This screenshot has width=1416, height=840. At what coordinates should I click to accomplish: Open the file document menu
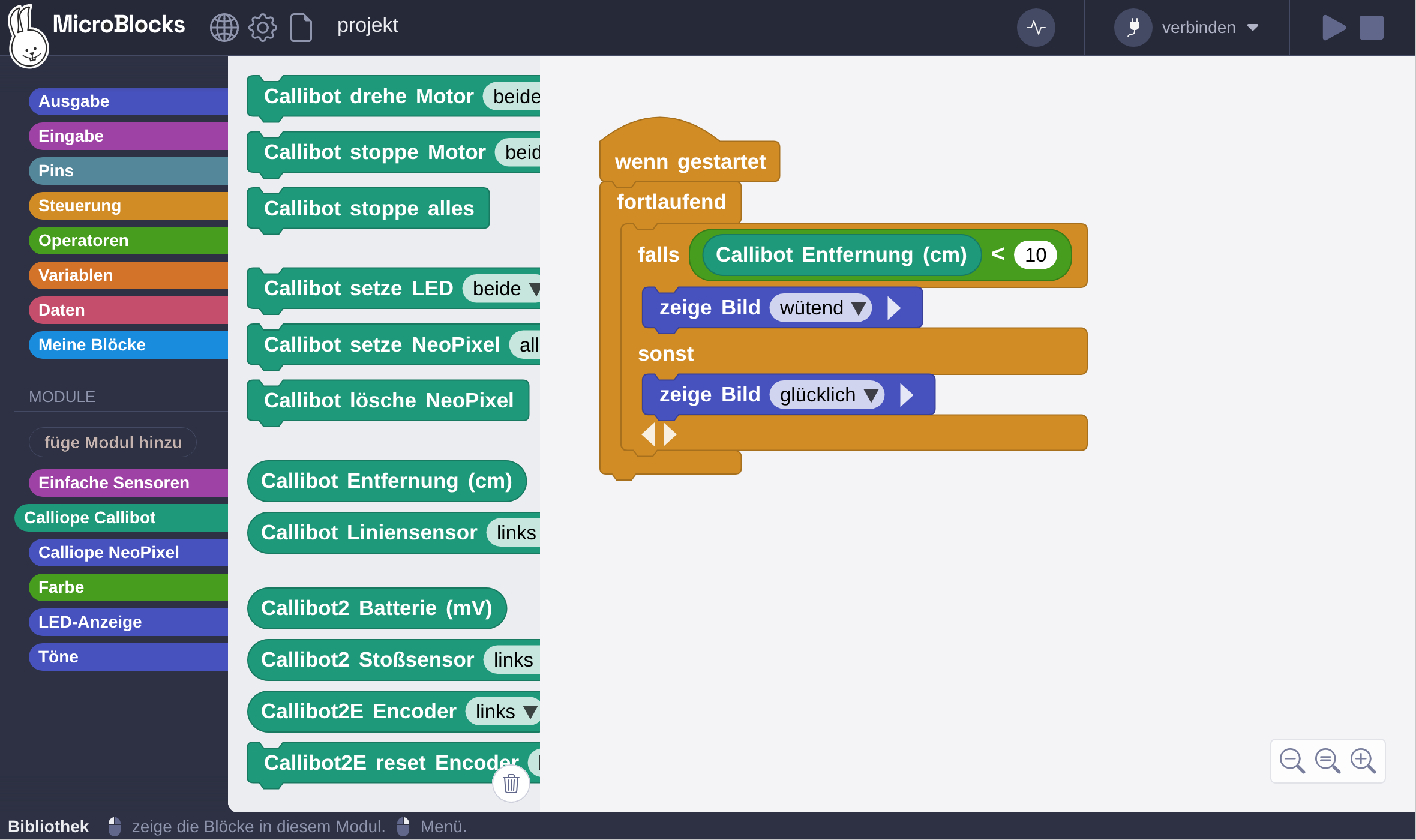click(301, 28)
